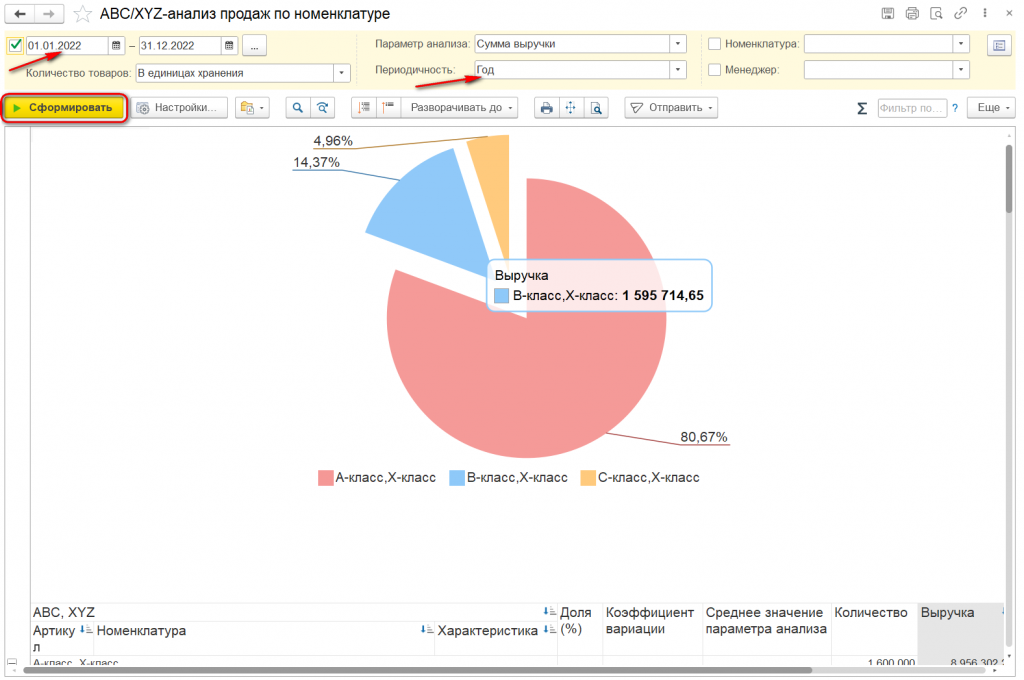Go back with the left arrow button
Image resolution: width=1024 pixels, height=680 pixels.
[x=20, y=14]
